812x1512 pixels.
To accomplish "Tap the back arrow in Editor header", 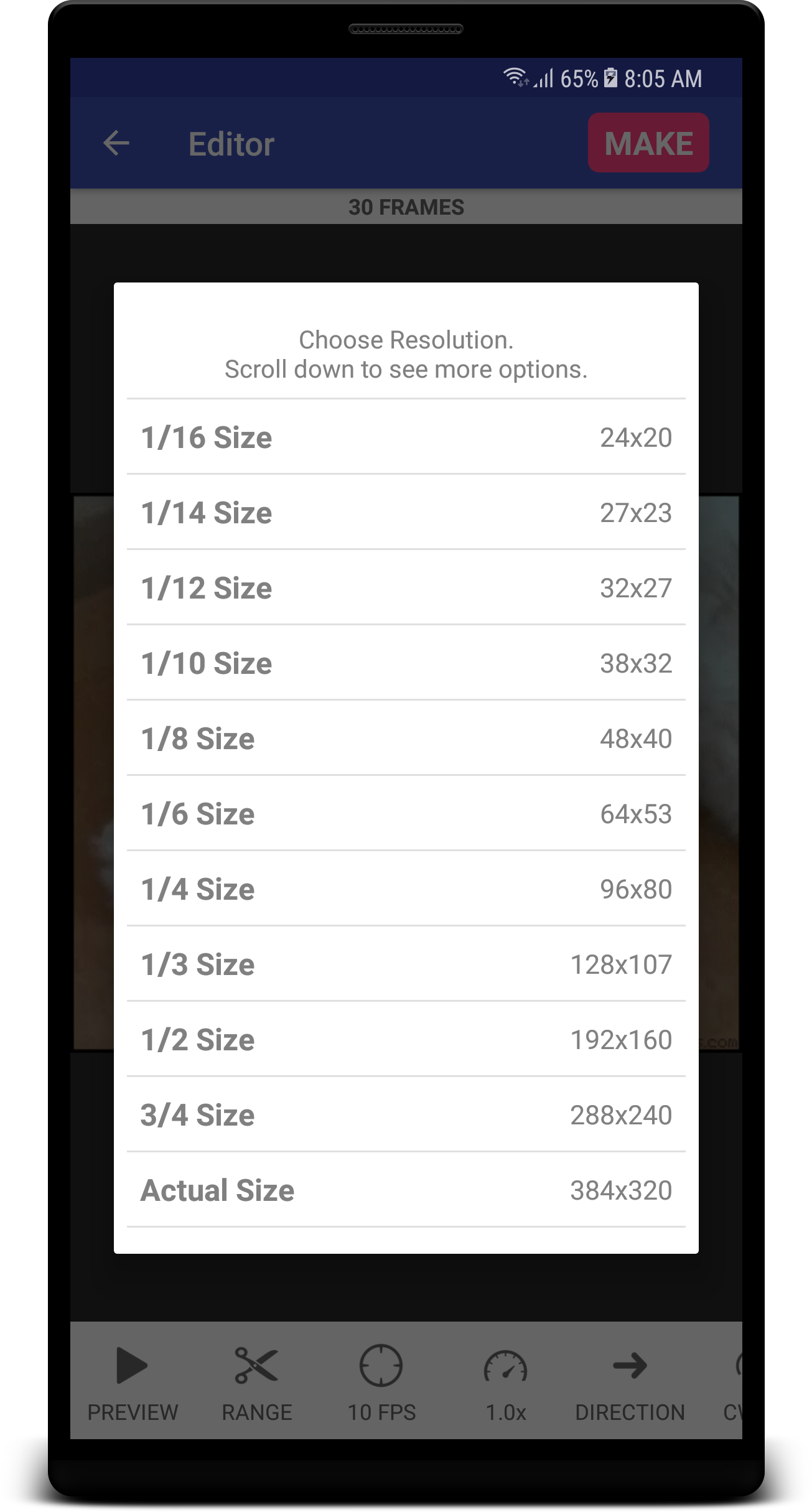I will click(116, 143).
